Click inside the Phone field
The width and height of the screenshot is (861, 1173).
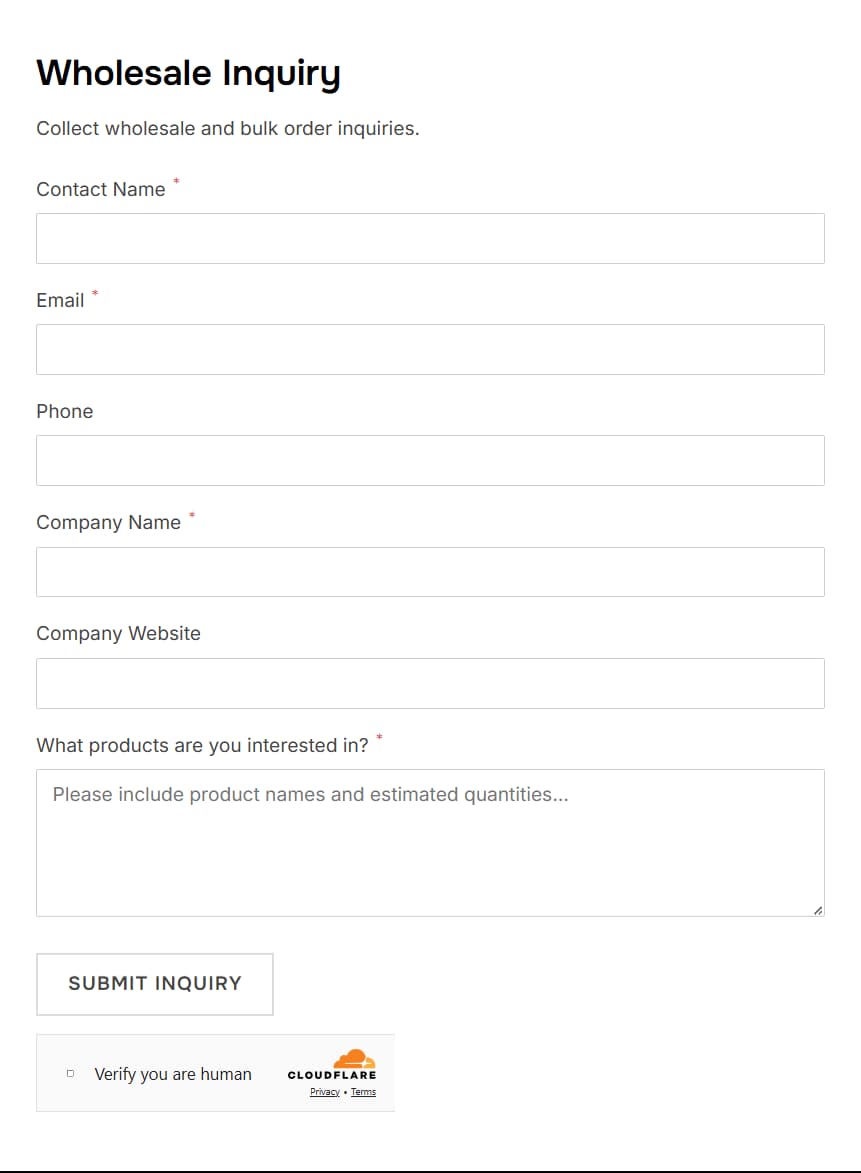click(430, 460)
